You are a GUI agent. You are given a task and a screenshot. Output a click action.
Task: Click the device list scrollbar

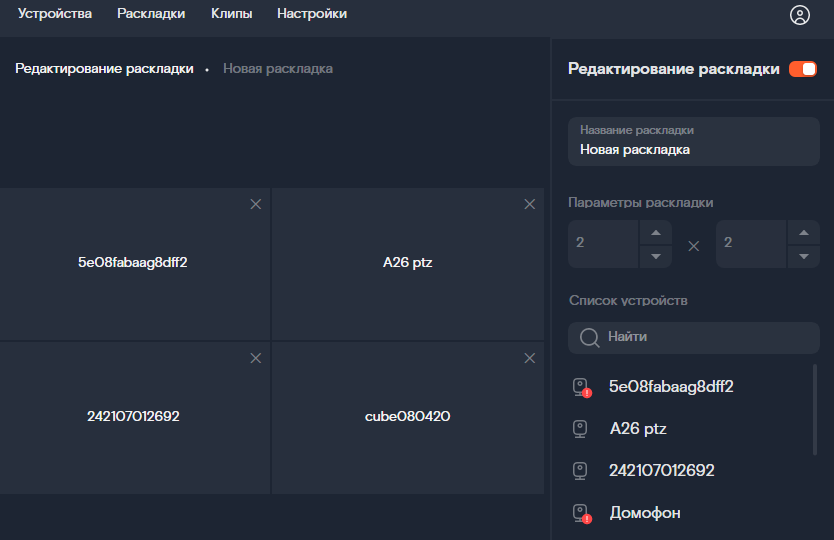[815, 410]
